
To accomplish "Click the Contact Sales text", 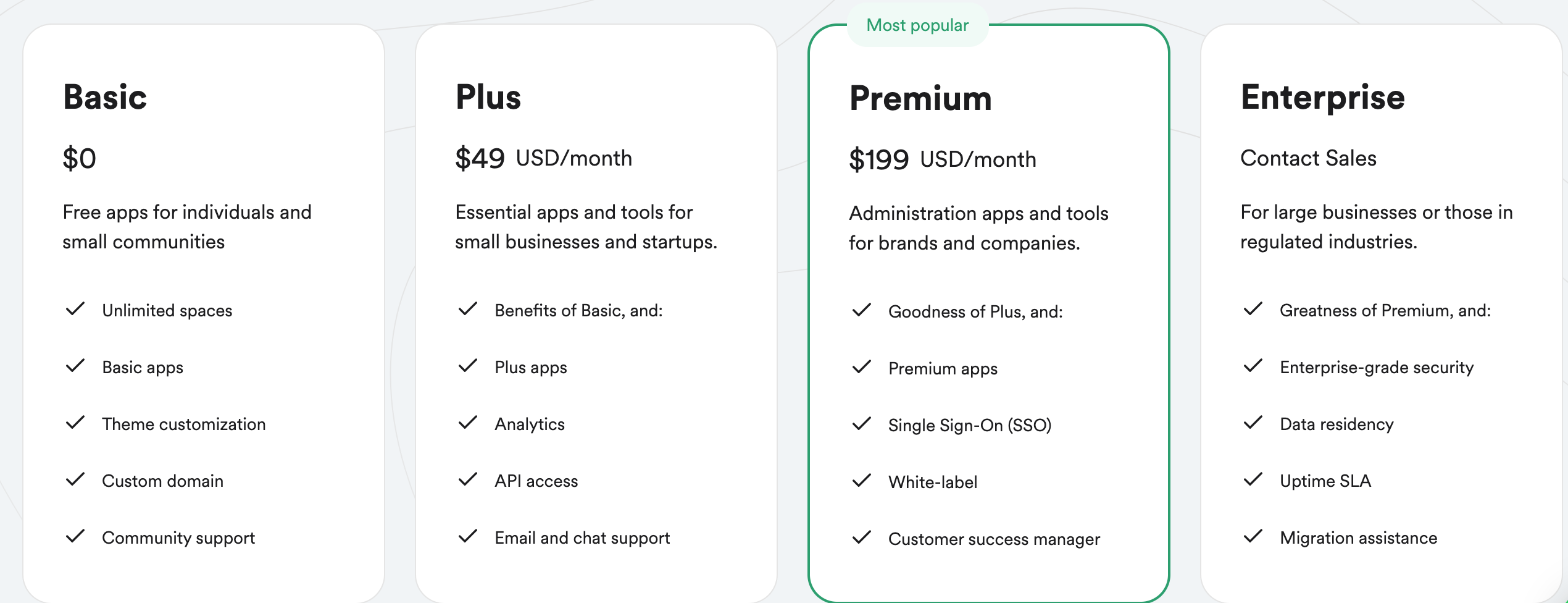I will click(1308, 158).
